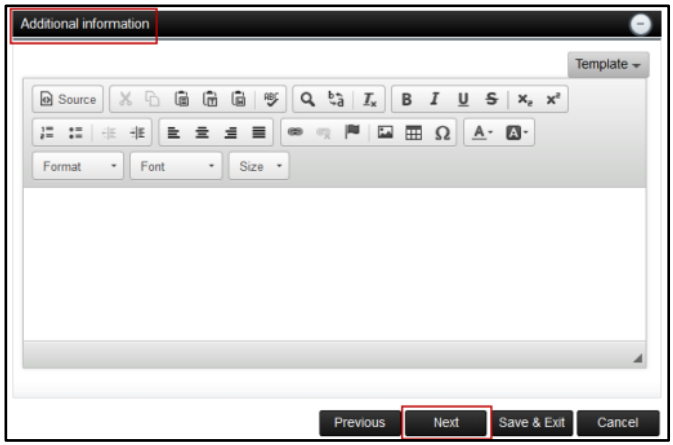Image resolution: width=673 pixels, height=445 pixels.
Task: Open the Template dropdown
Action: click(x=608, y=64)
